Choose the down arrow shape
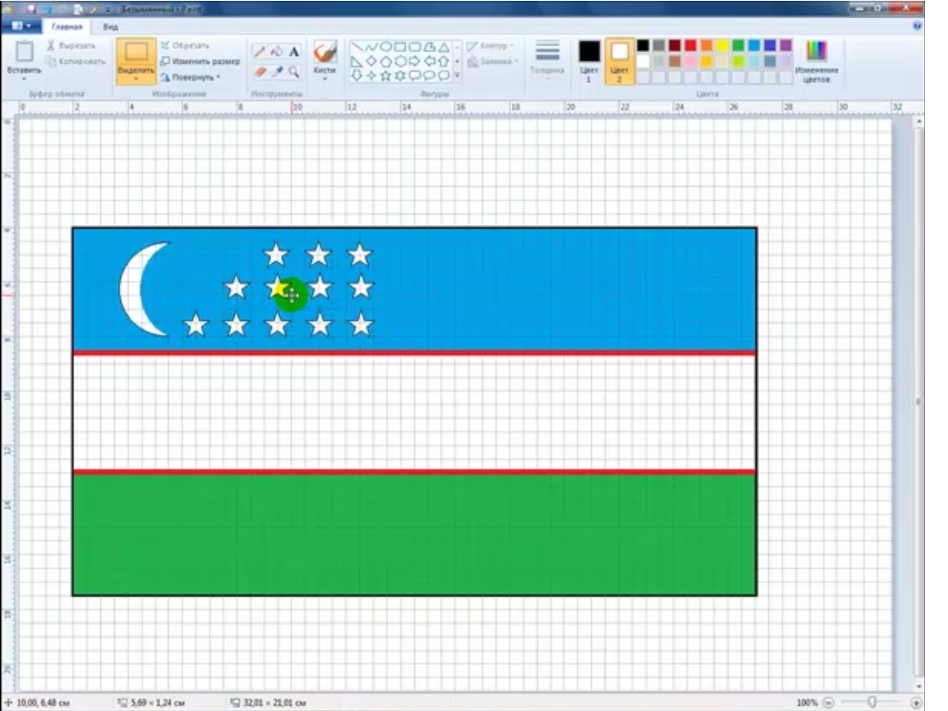948x711 pixels. coord(357,76)
